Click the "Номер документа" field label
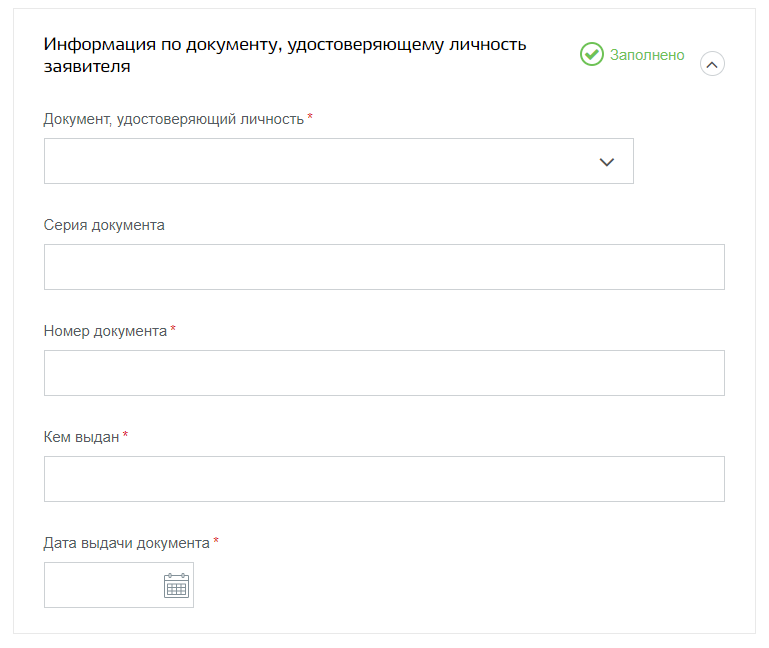This screenshot has height=648, width=769. click(105, 331)
